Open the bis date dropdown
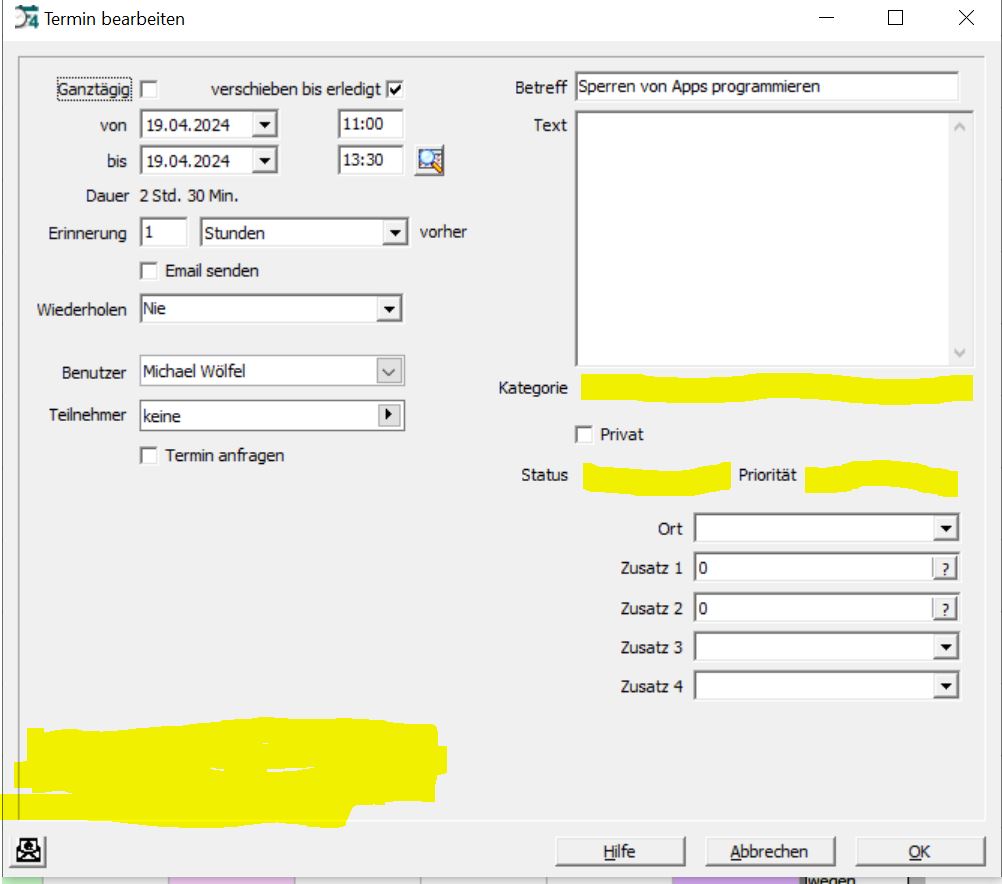This screenshot has width=1002, height=884. pyautogui.click(x=263, y=160)
